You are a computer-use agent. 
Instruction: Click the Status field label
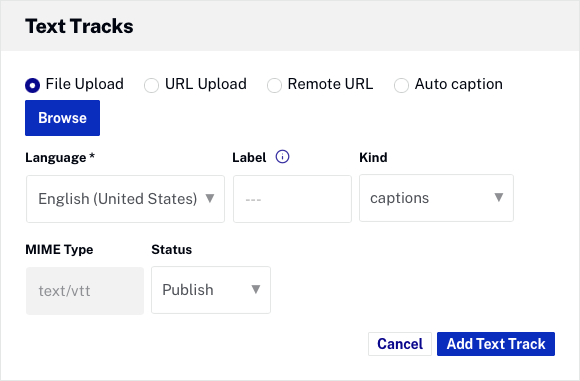pyautogui.click(x=172, y=250)
